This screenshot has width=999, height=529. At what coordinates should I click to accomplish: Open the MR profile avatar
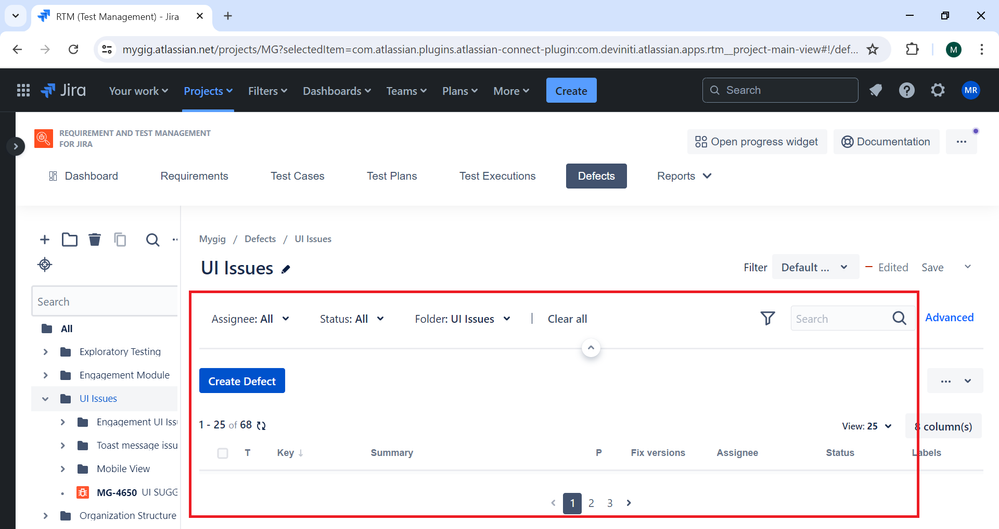click(x=970, y=91)
